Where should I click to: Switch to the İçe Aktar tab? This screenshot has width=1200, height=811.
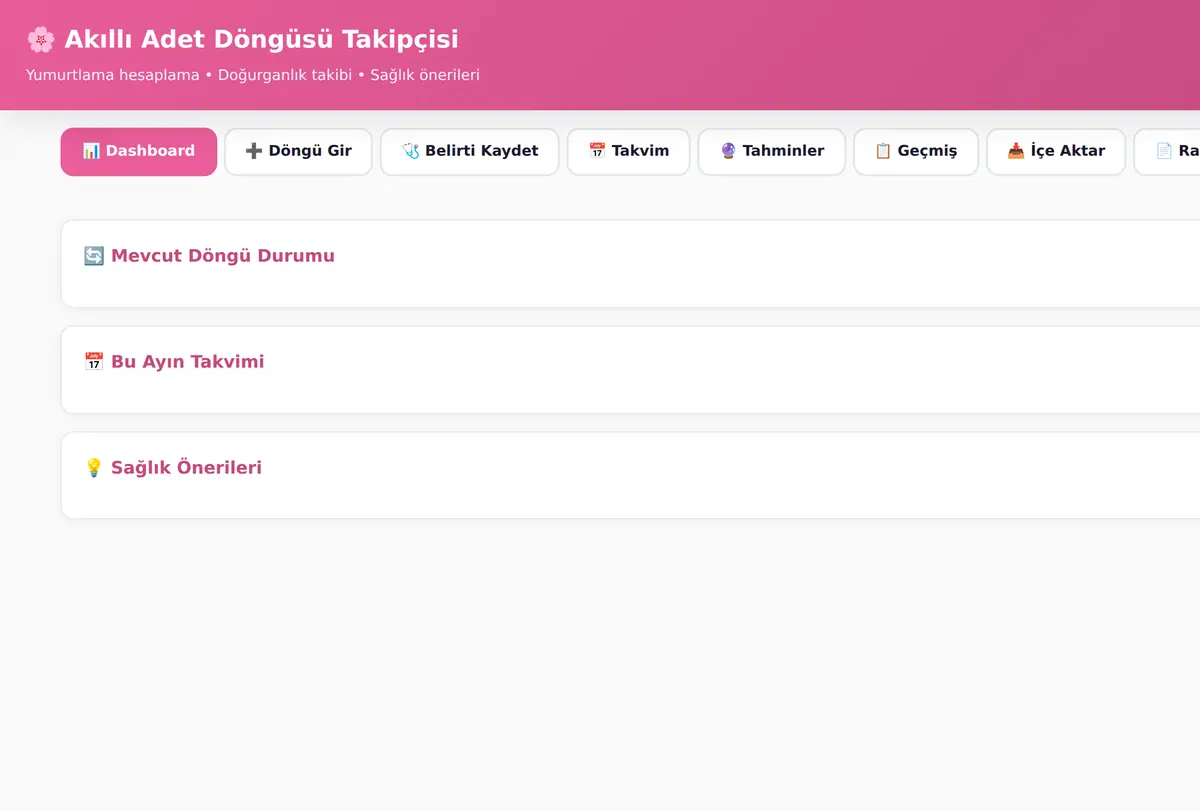click(x=1056, y=152)
